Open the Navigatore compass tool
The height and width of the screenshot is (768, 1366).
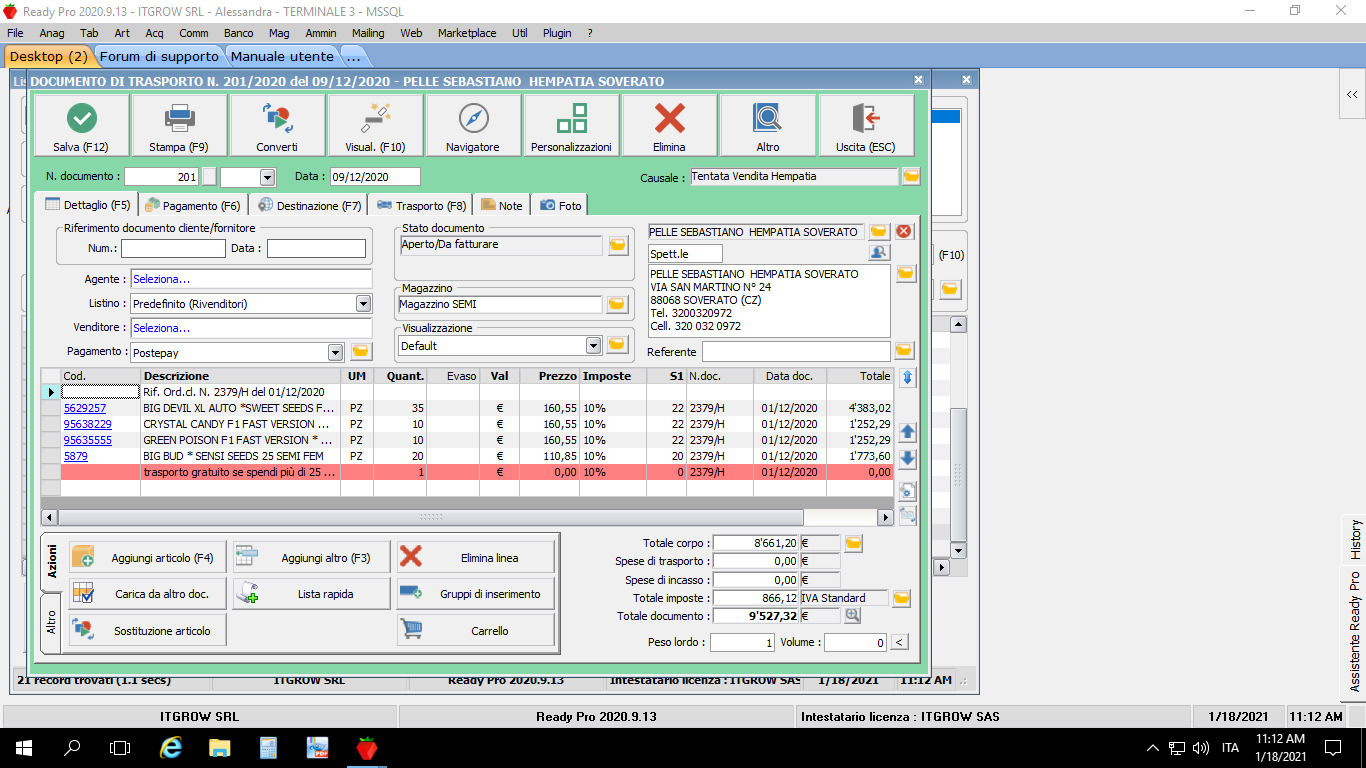pyautogui.click(x=473, y=125)
